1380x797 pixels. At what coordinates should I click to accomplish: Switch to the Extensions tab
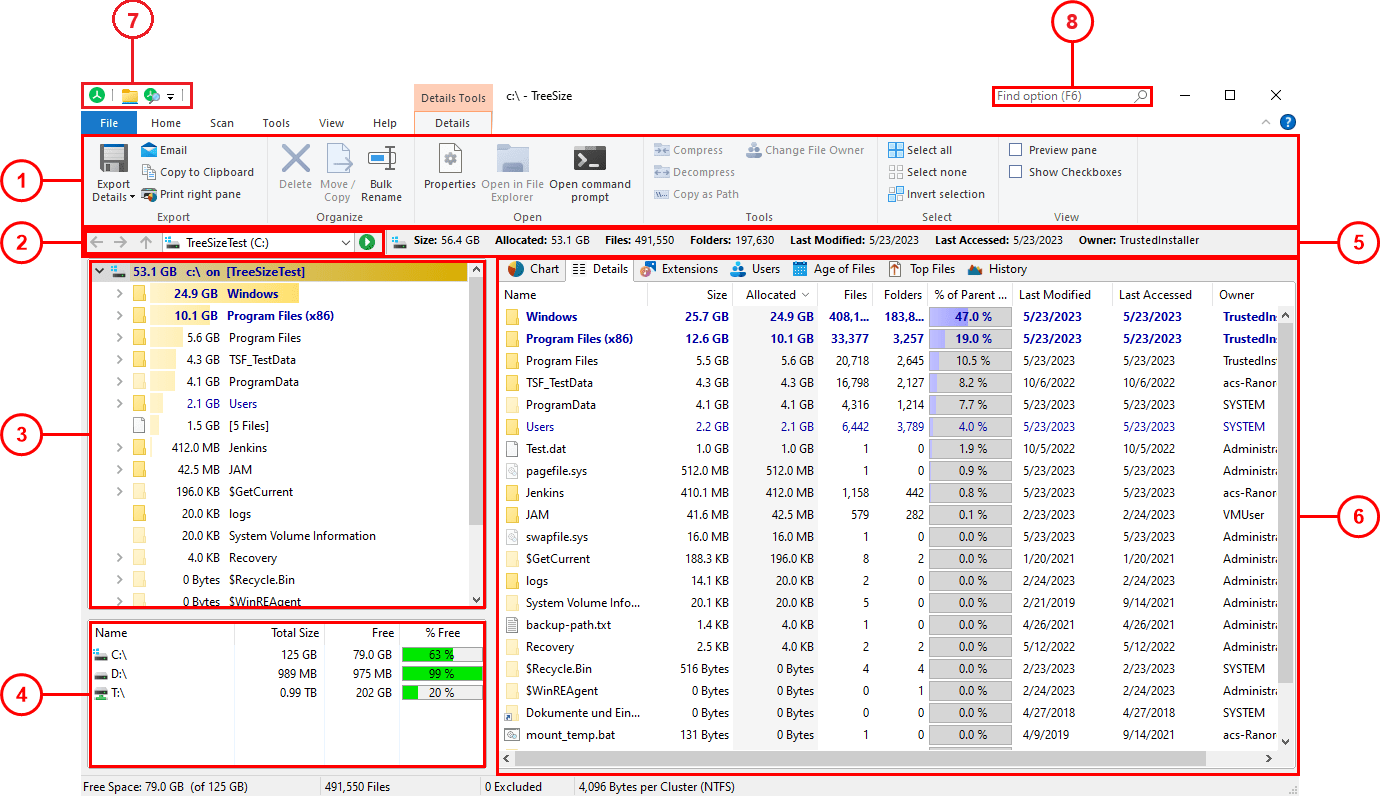[679, 269]
